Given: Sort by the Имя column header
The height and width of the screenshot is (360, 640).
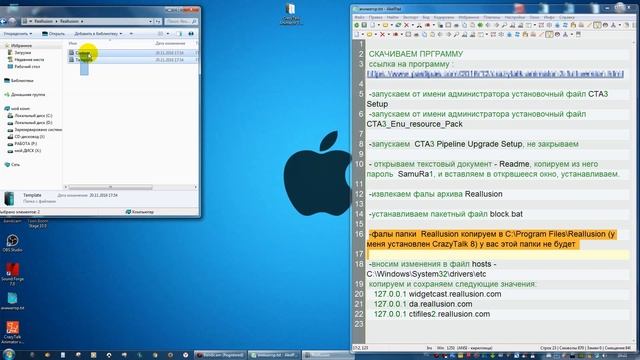Looking at the screenshot, I should [73, 43].
